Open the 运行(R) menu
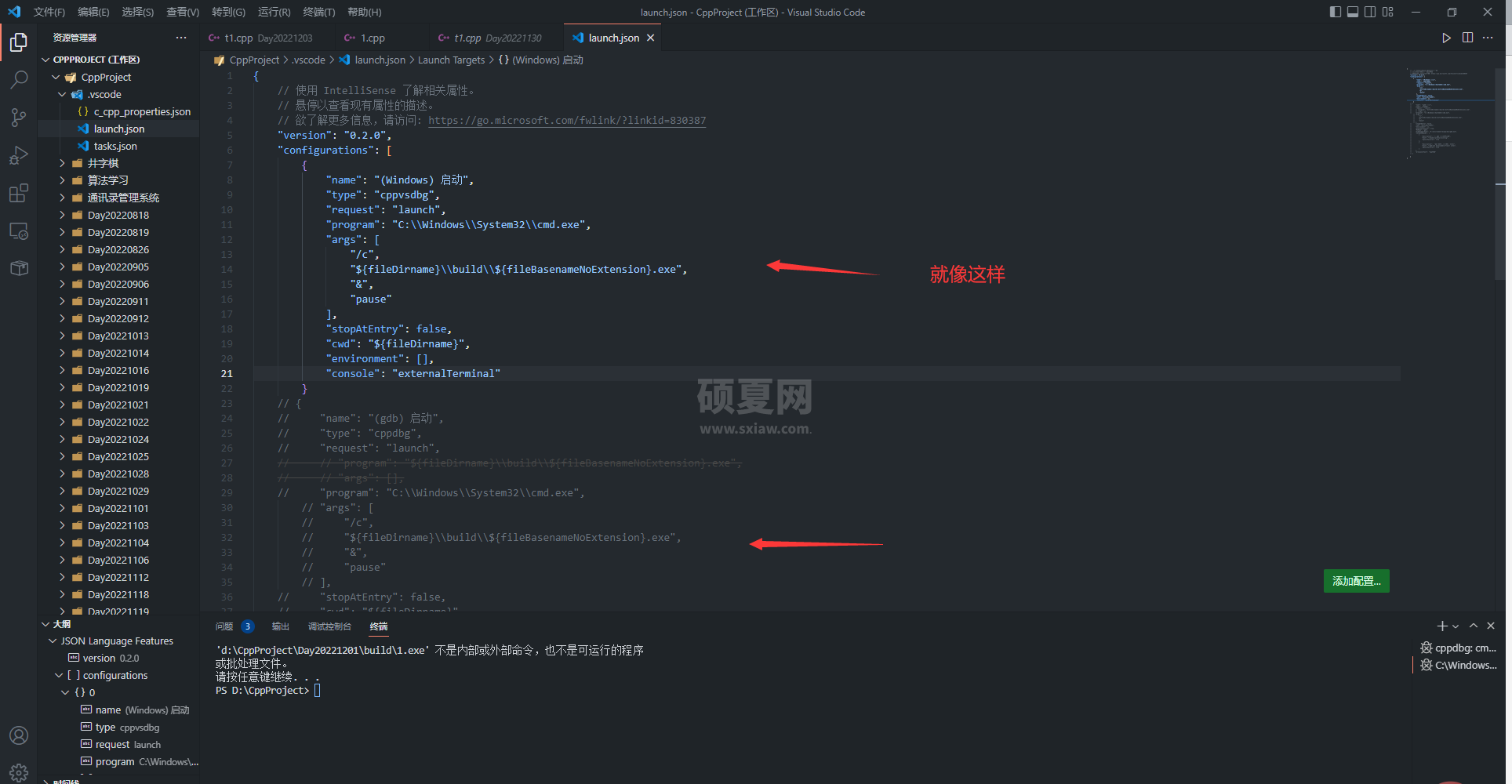Image resolution: width=1512 pixels, height=784 pixels. [x=274, y=12]
